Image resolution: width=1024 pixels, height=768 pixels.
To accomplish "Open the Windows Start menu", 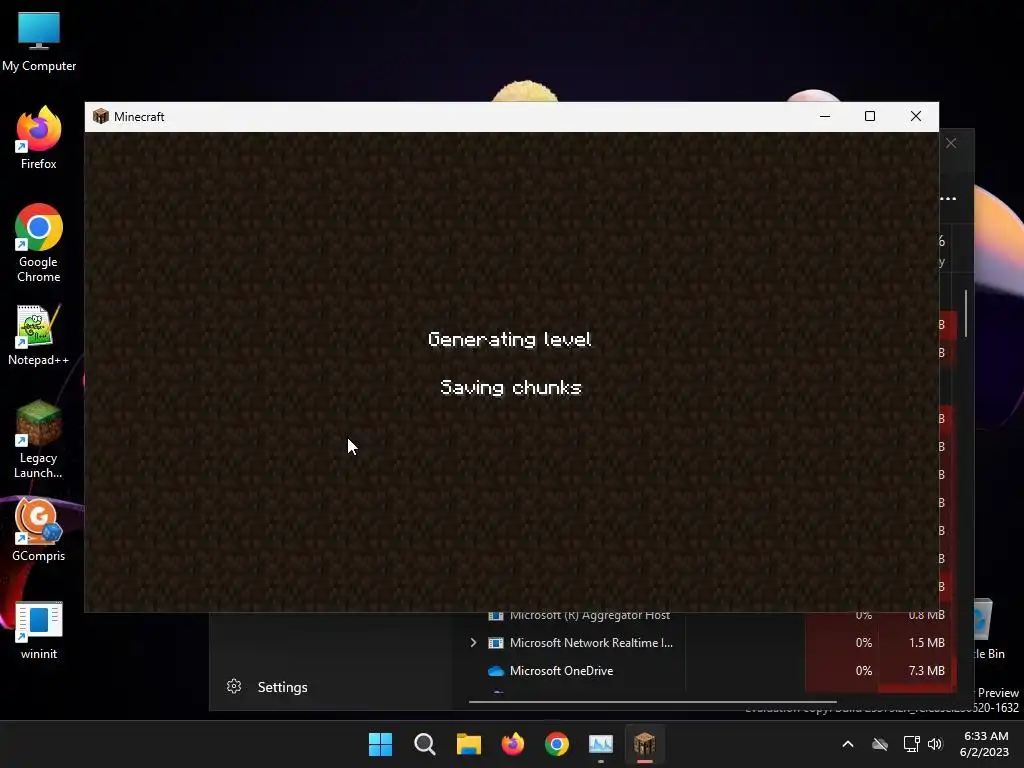I will pos(380,744).
